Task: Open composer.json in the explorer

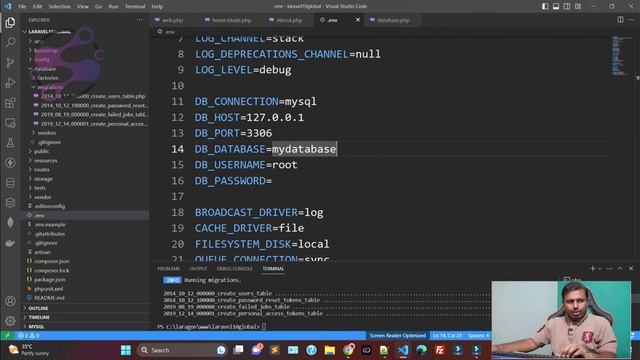Action: coord(51,261)
